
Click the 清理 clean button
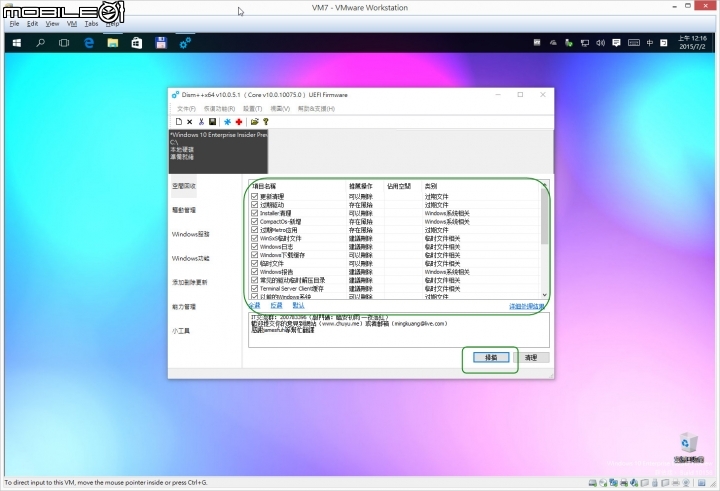(x=531, y=357)
